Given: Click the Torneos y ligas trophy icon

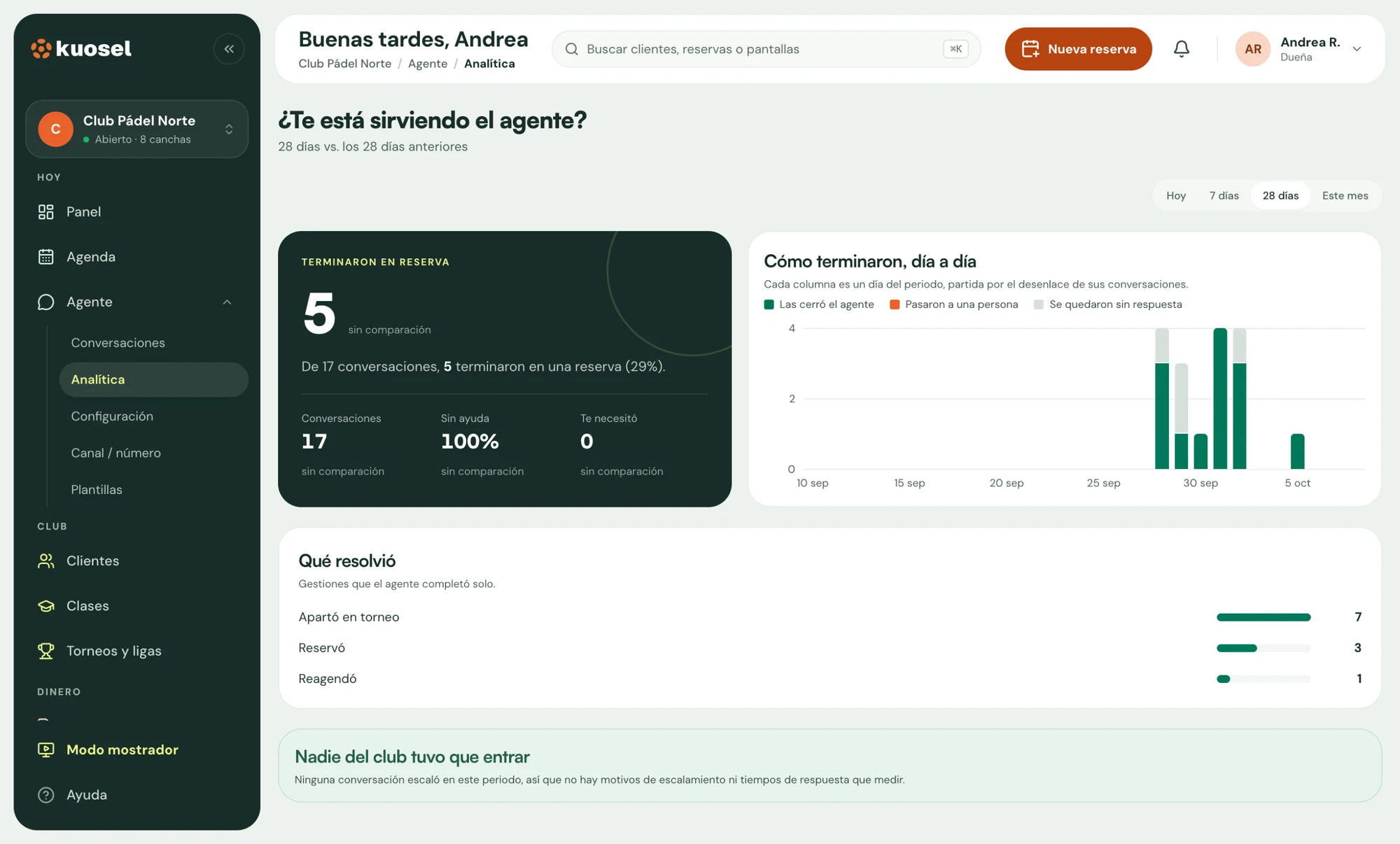Looking at the screenshot, I should click(46, 651).
